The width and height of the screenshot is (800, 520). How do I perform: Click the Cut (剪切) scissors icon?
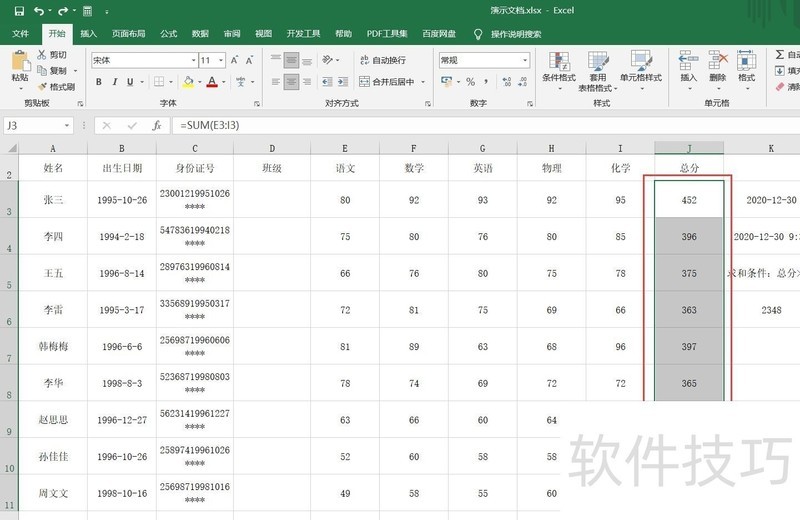[x=41, y=55]
